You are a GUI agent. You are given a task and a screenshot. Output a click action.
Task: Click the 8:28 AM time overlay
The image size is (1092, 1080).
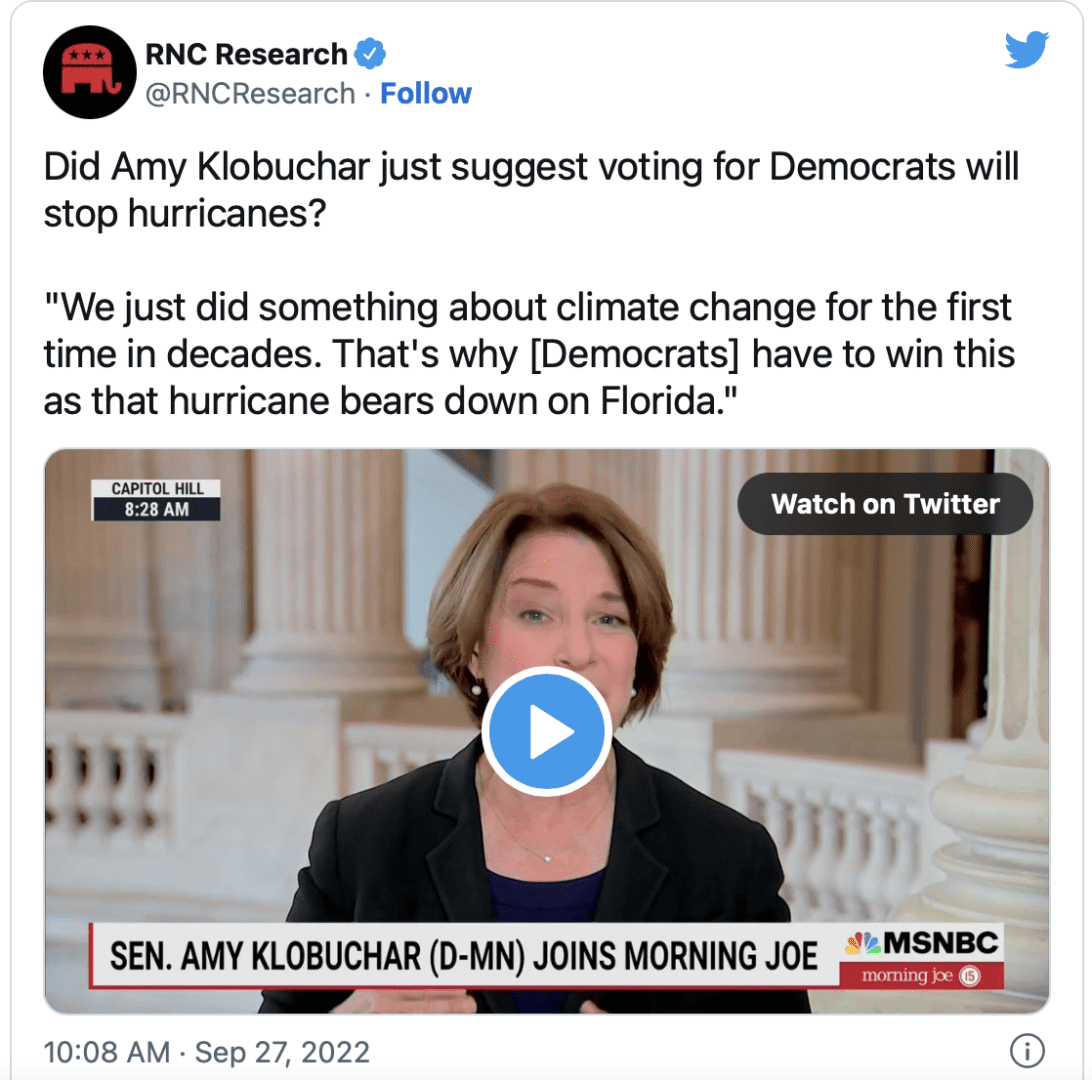pos(157,509)
